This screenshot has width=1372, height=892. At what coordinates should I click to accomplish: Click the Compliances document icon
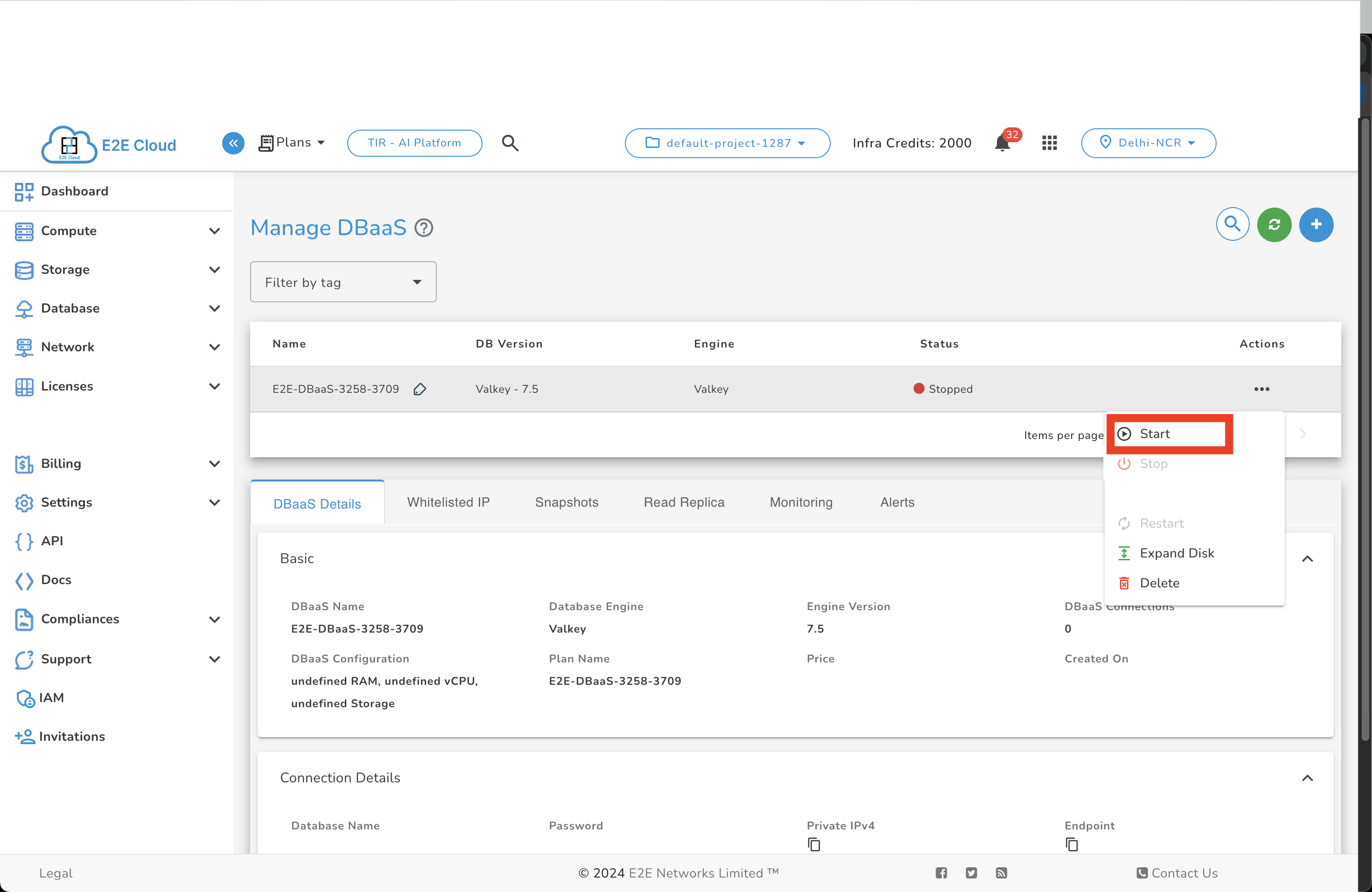(24, 619)
